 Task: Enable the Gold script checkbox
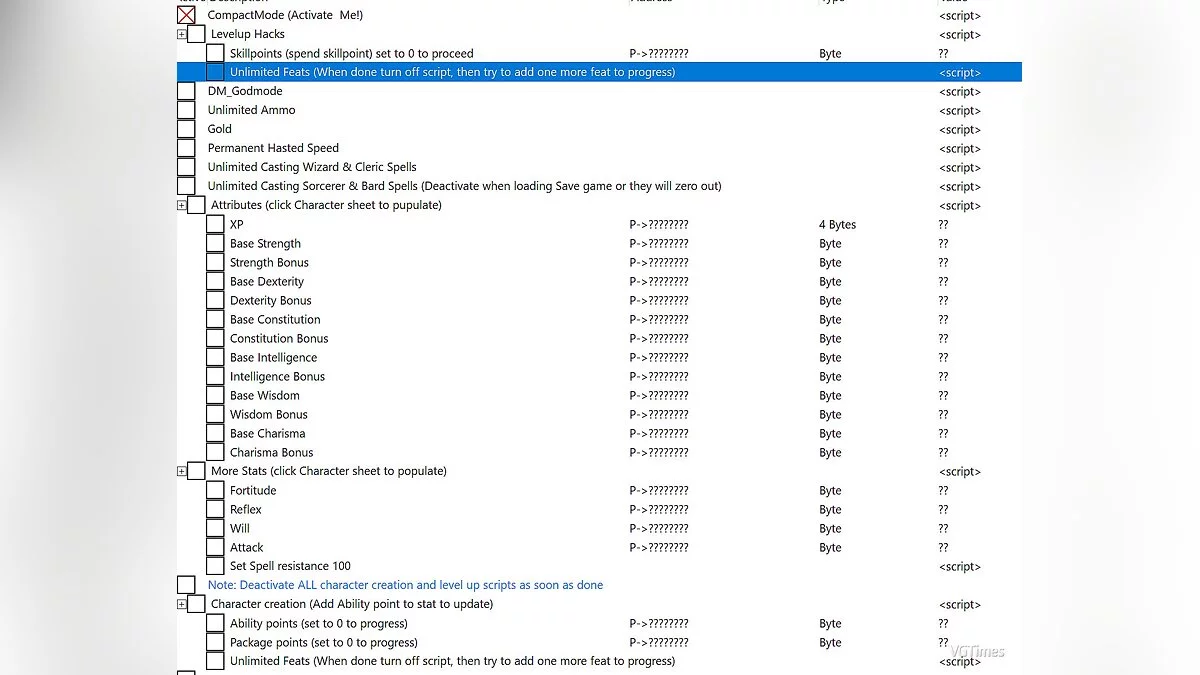click(x=186, y=129)
